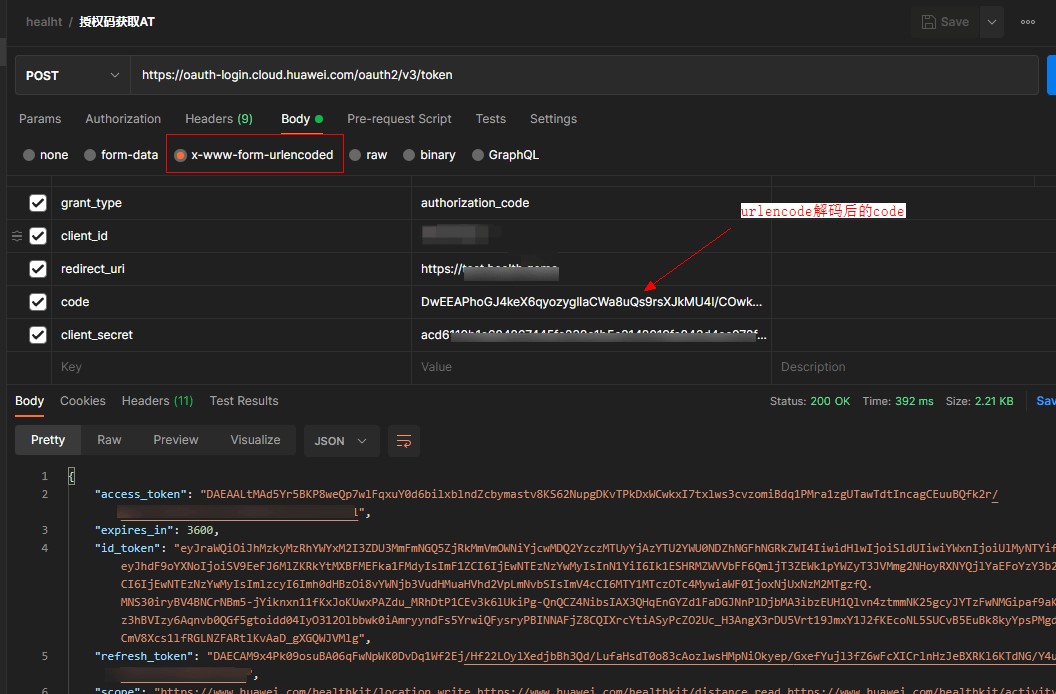
Task: Click the "access_token" key in response
Action: coord(141,494)
